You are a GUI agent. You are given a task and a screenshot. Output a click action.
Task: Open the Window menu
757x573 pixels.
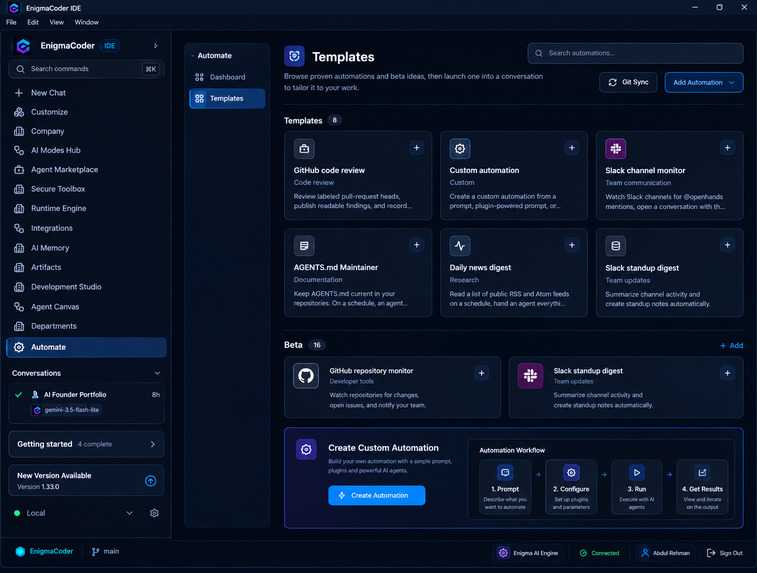[86, 22]
